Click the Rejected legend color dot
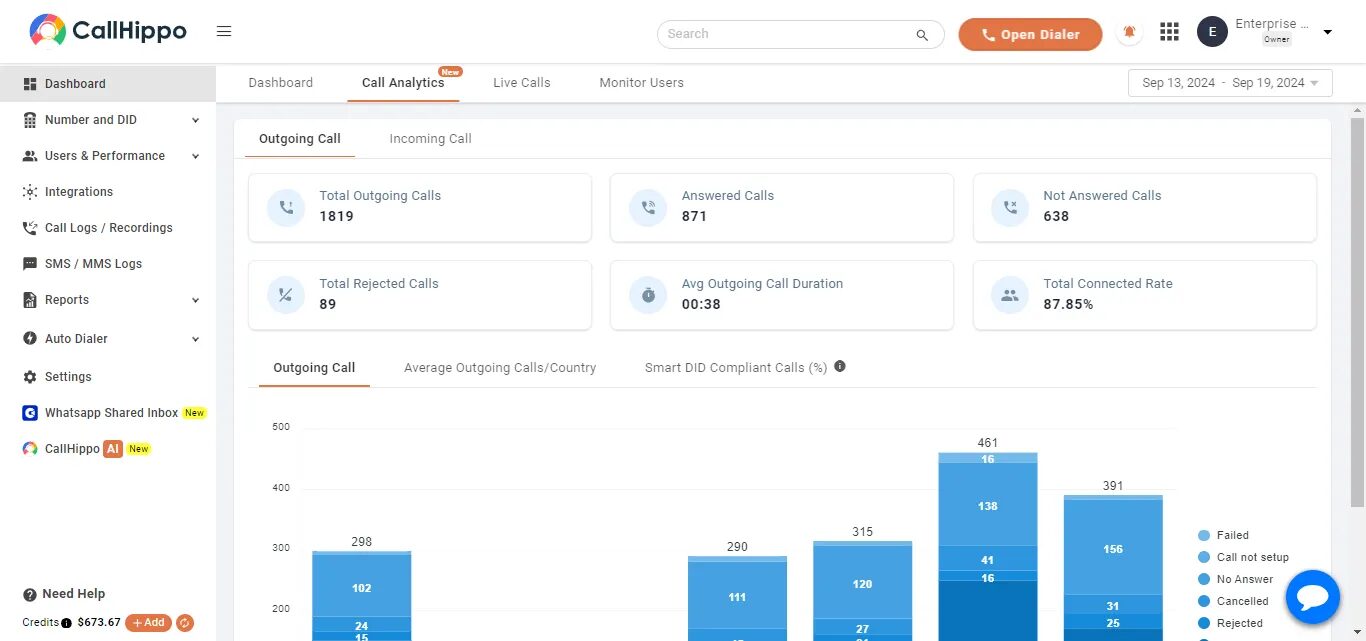 (x=1204, y=624)
